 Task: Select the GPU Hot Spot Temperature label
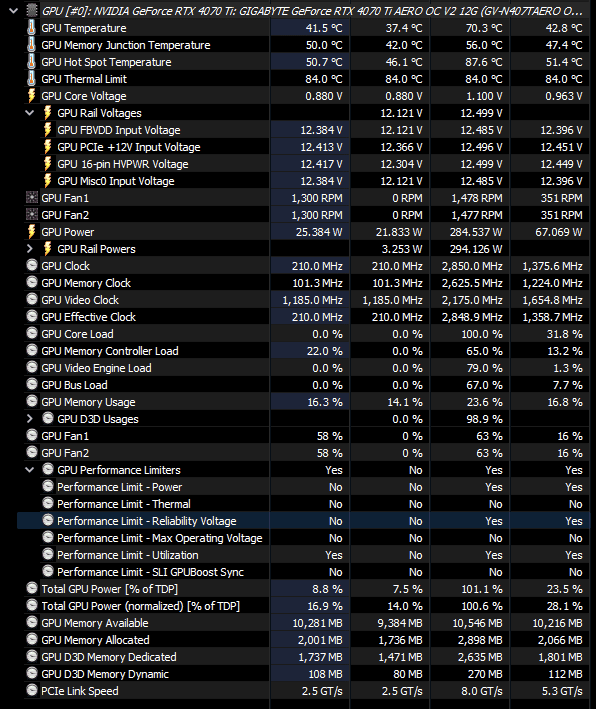[x=106, y=62]
